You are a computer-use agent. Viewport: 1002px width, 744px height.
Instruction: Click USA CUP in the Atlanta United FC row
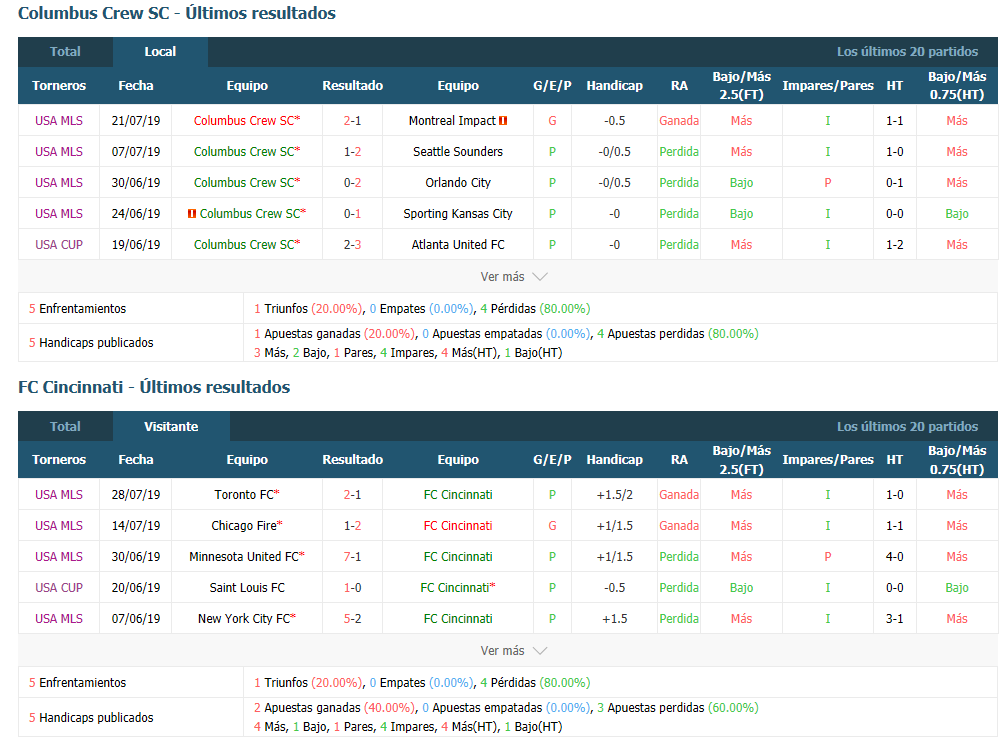pos(59,245)
